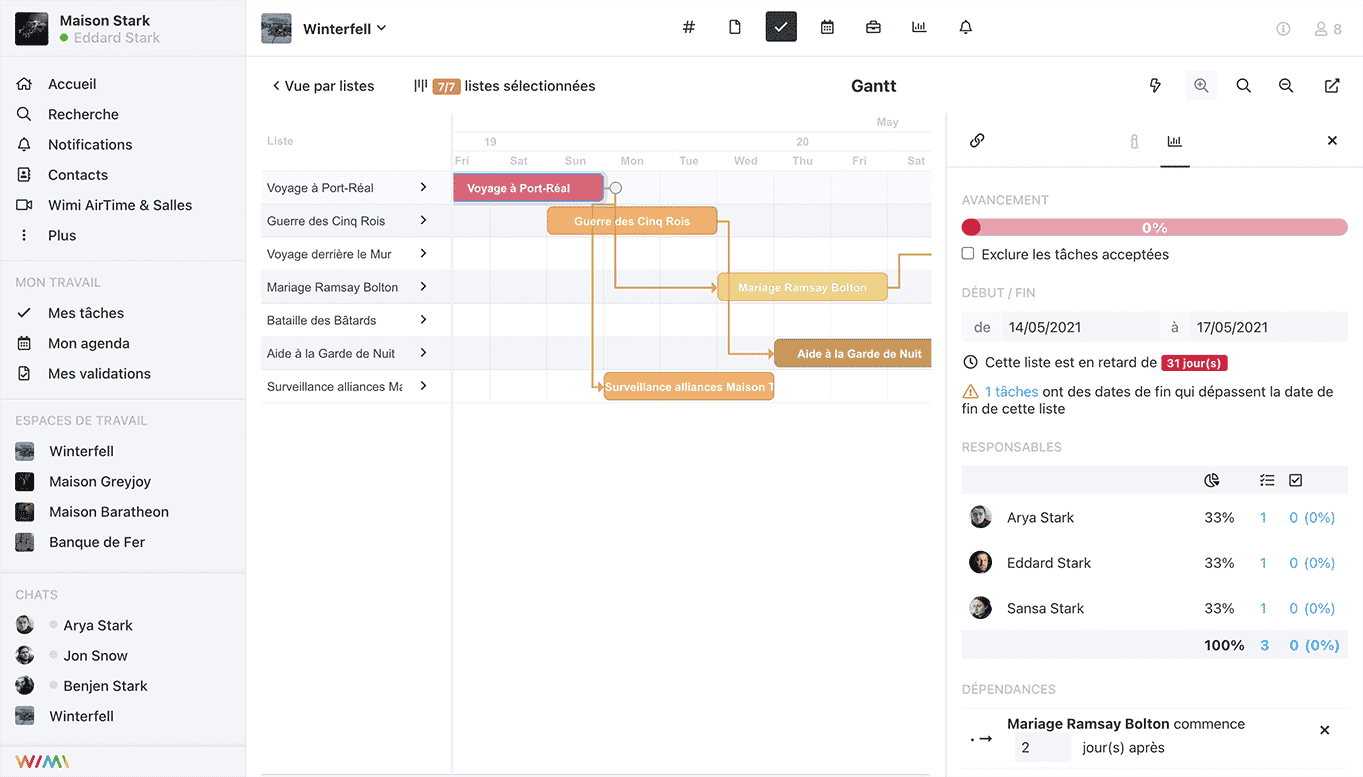Remove the Mariage Ramsay Bolton dependency

(x=1324, y=731)
